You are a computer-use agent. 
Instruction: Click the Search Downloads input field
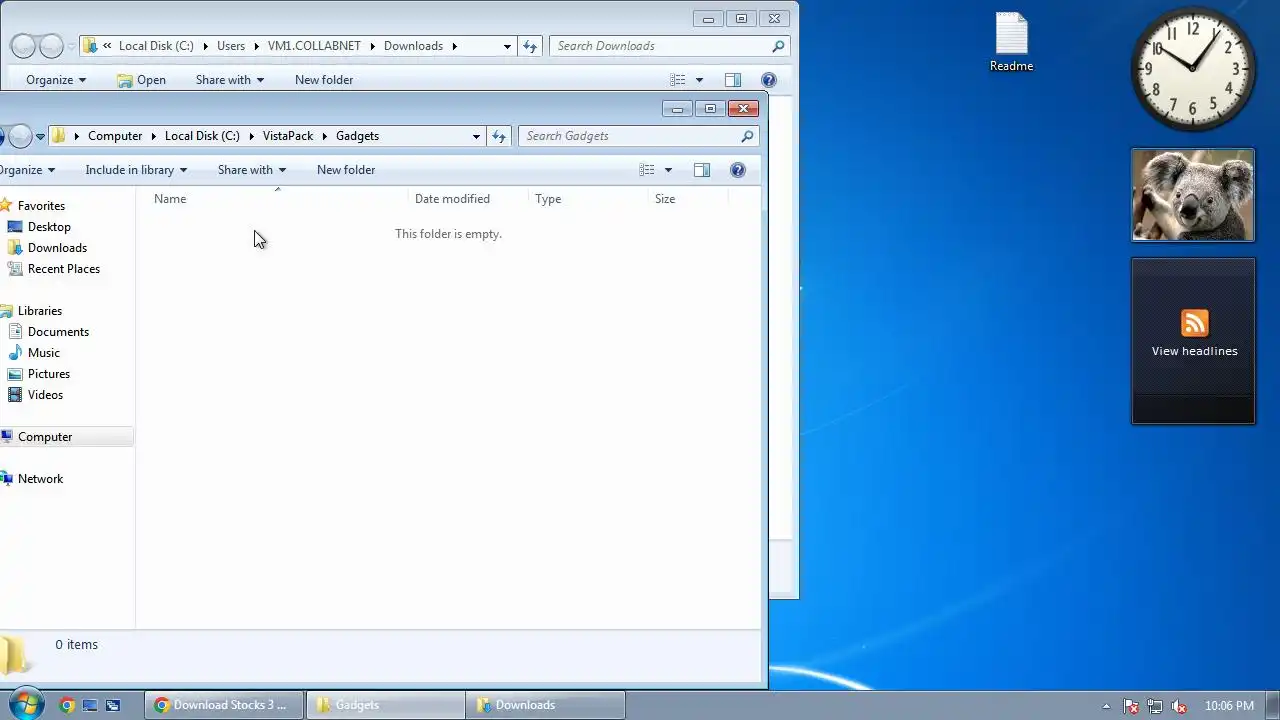[x=660, y=46]
